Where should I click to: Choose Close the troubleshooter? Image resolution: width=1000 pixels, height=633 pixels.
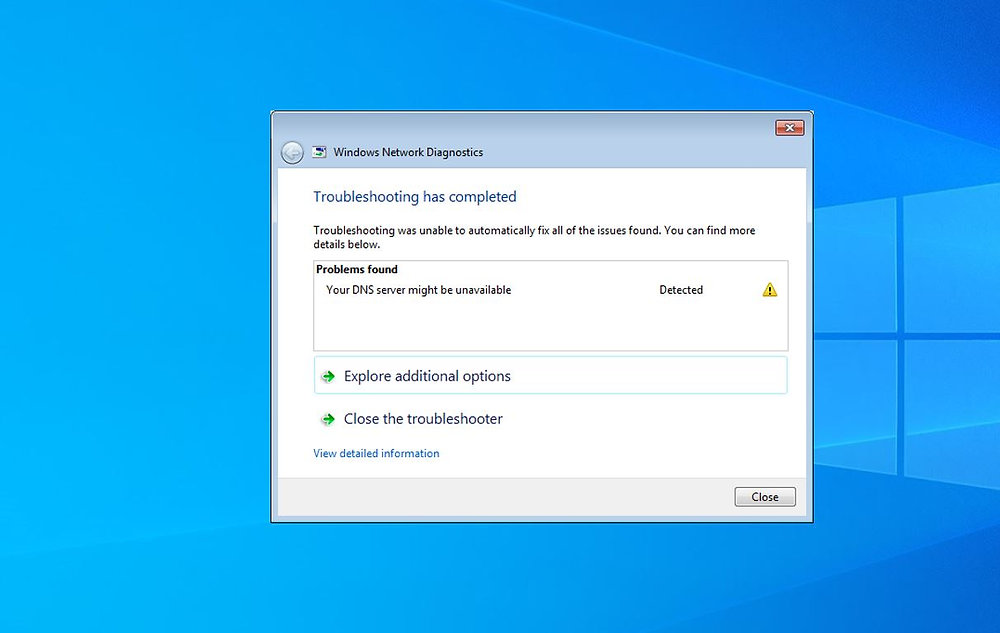point(422,419)
